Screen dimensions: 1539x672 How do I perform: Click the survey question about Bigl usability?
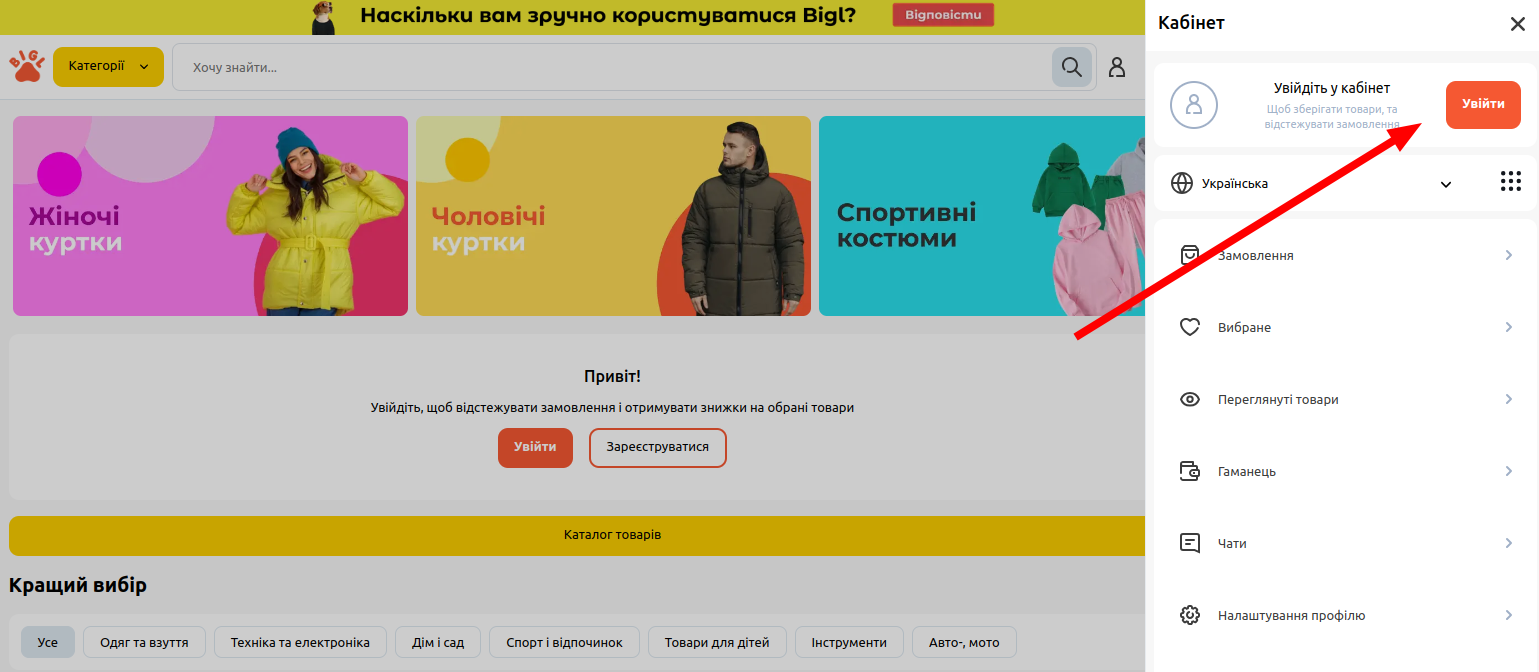607,15
